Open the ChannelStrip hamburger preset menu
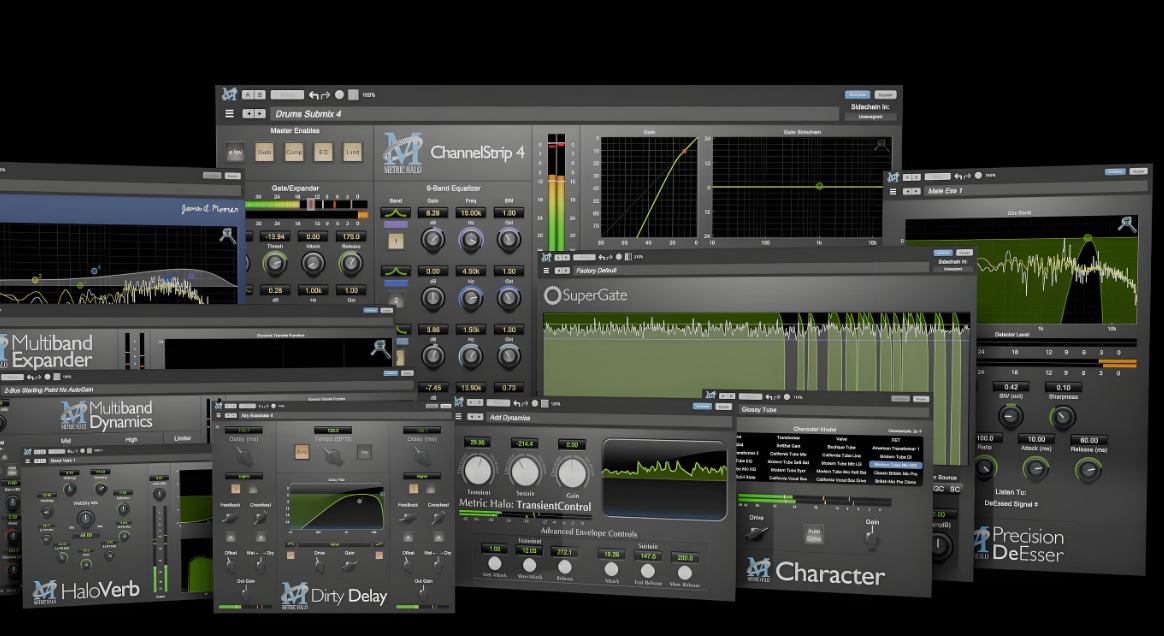Viewport: 1164px width, 636px height. click(x=229, y=114)
